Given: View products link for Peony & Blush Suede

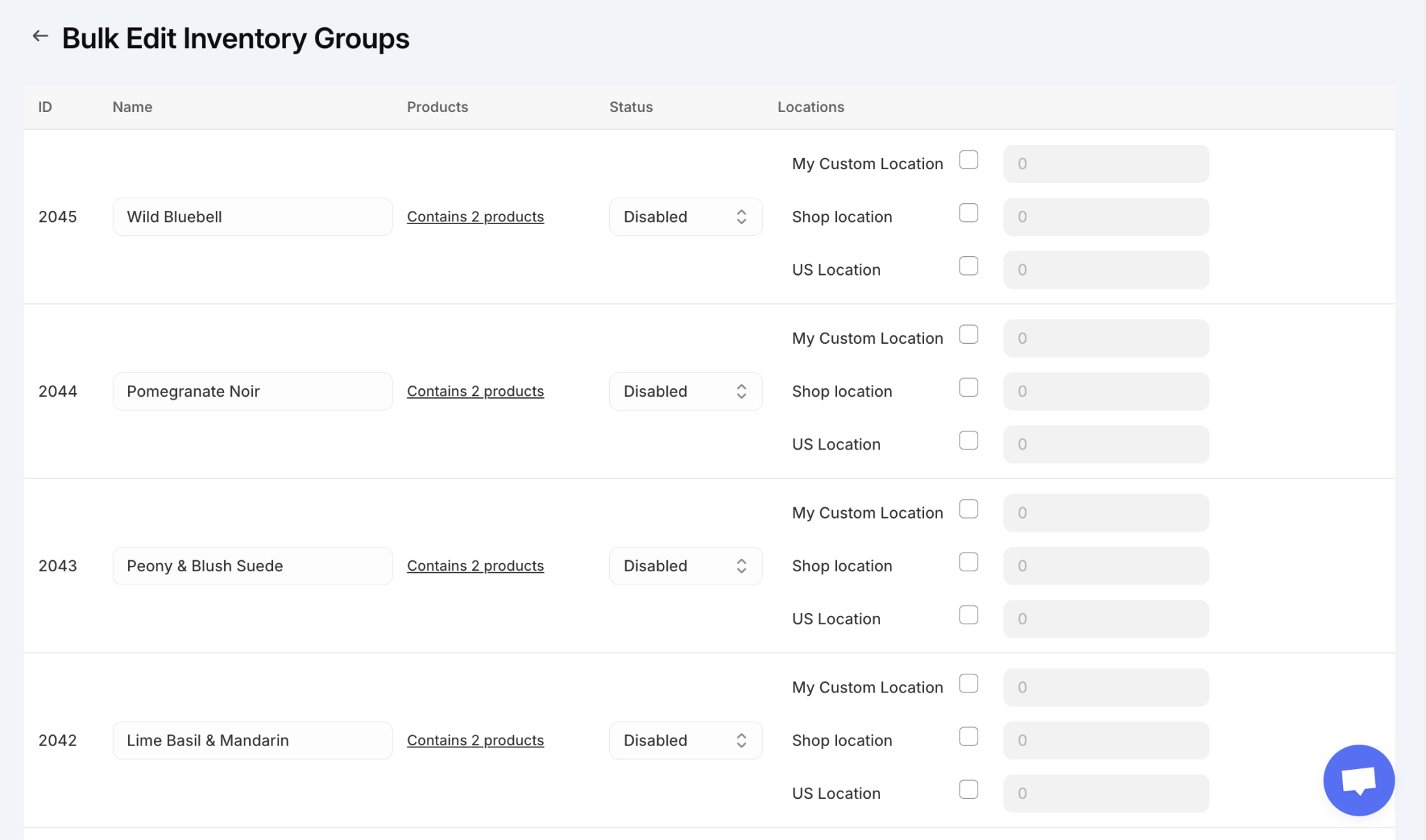Looking at the screenshot, I should tap(476, 566).
